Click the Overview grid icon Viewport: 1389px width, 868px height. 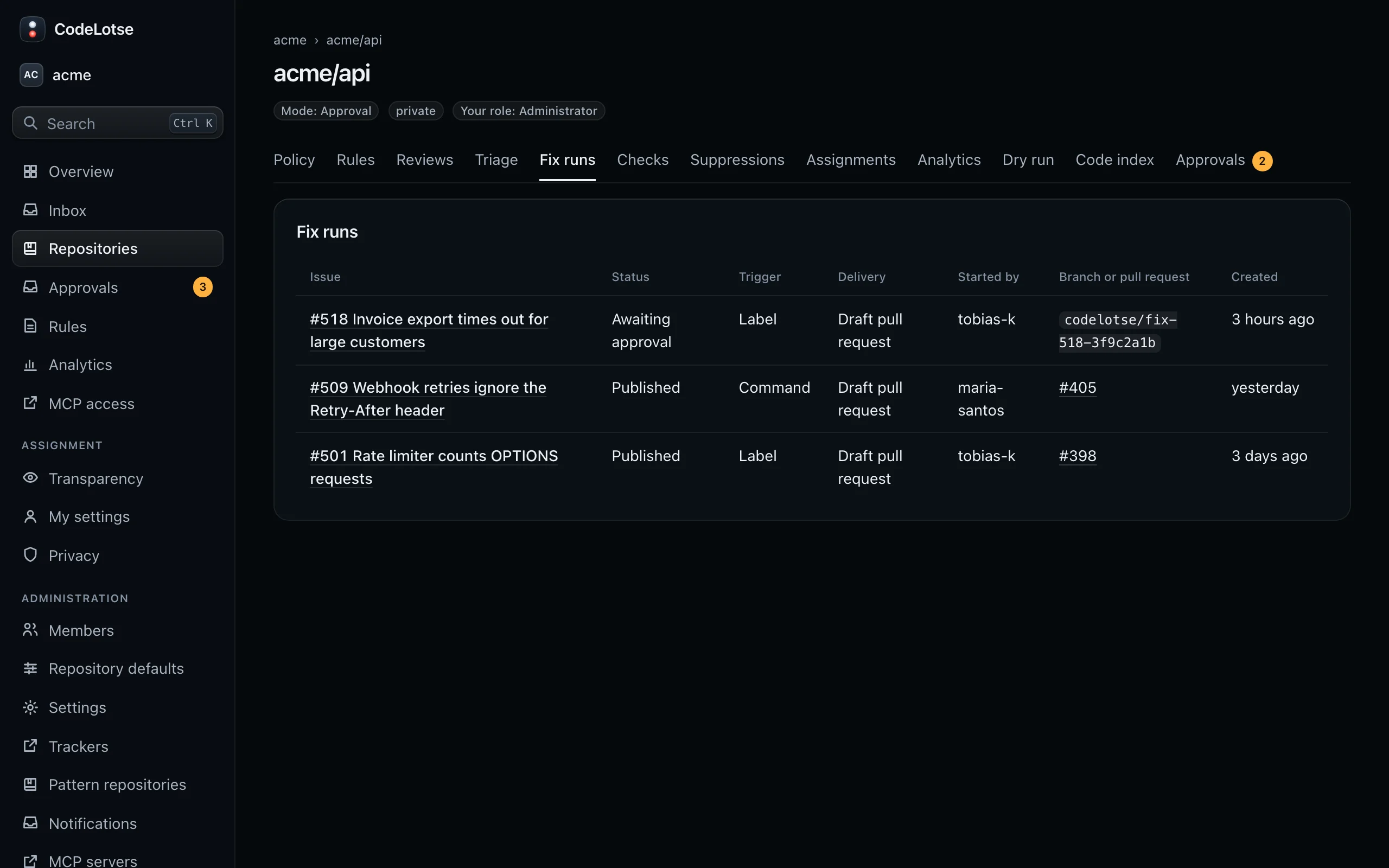pyautogui.click(x=30, y=171)
